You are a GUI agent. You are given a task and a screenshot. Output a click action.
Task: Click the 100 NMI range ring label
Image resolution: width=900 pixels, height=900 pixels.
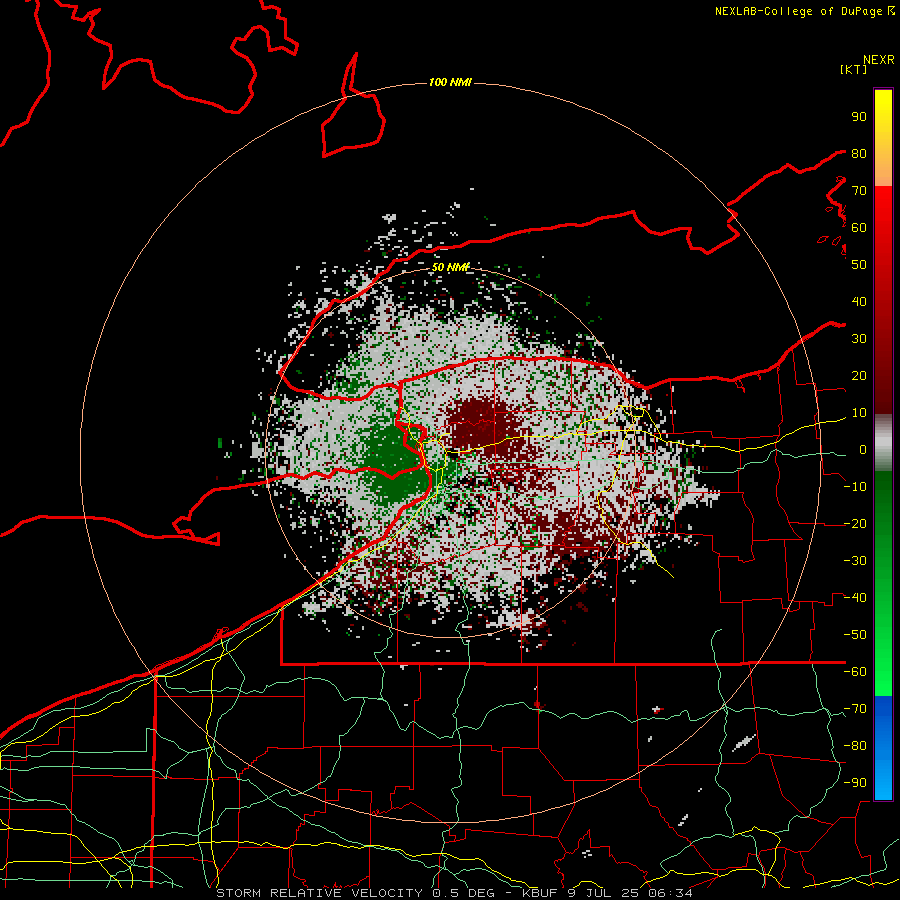450,82
